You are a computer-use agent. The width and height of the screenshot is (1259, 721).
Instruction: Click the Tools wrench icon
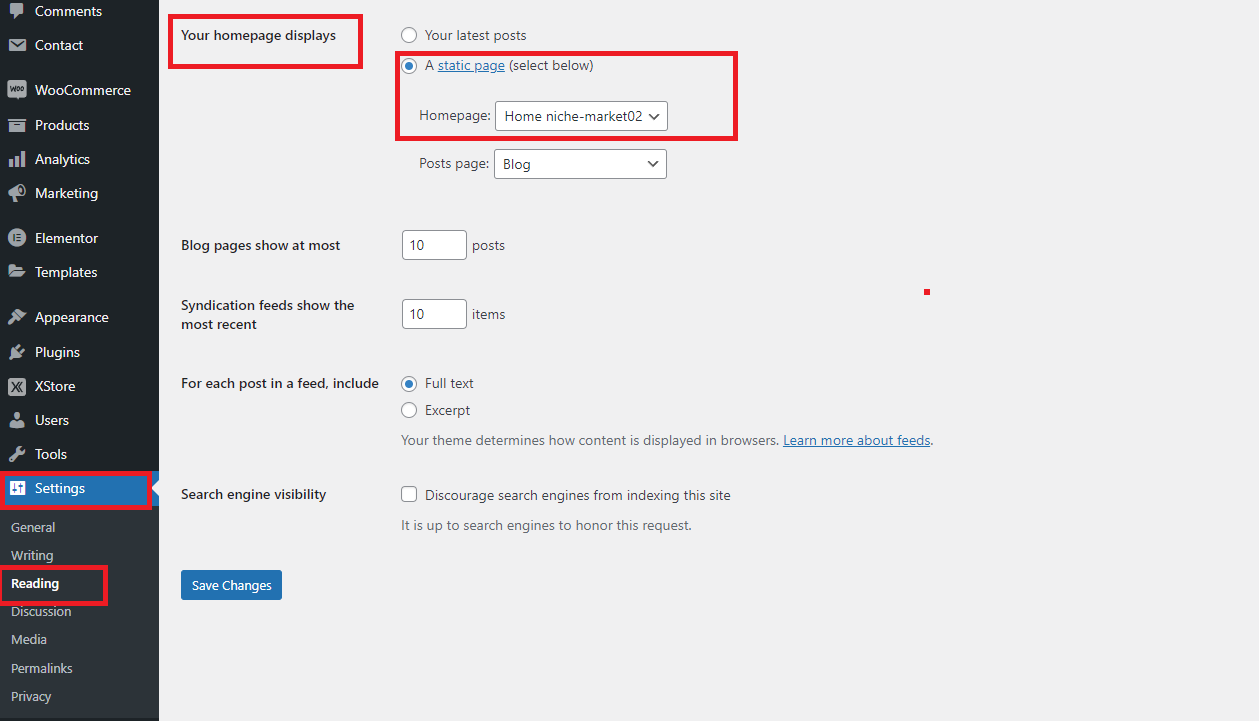[x=17, y=454]
